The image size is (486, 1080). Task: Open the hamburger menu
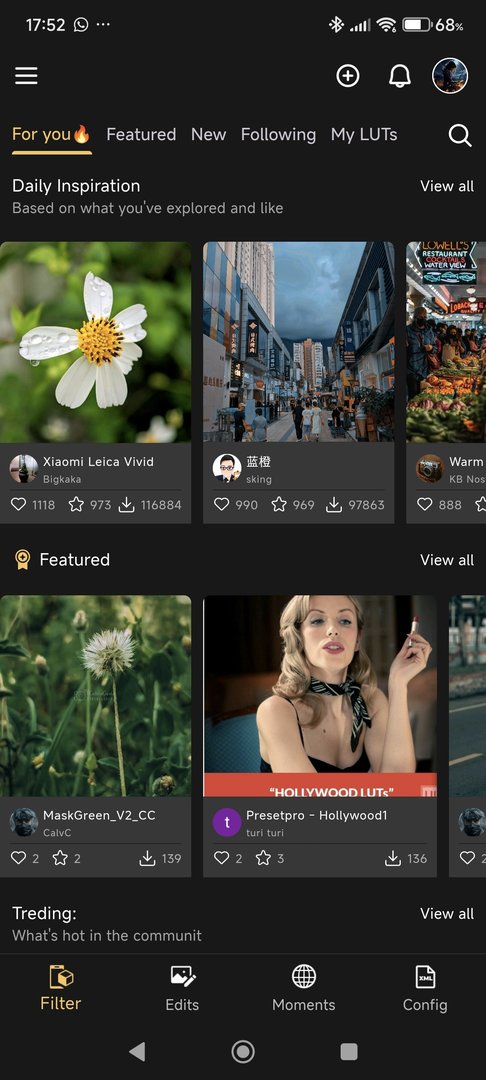(26, 76)
